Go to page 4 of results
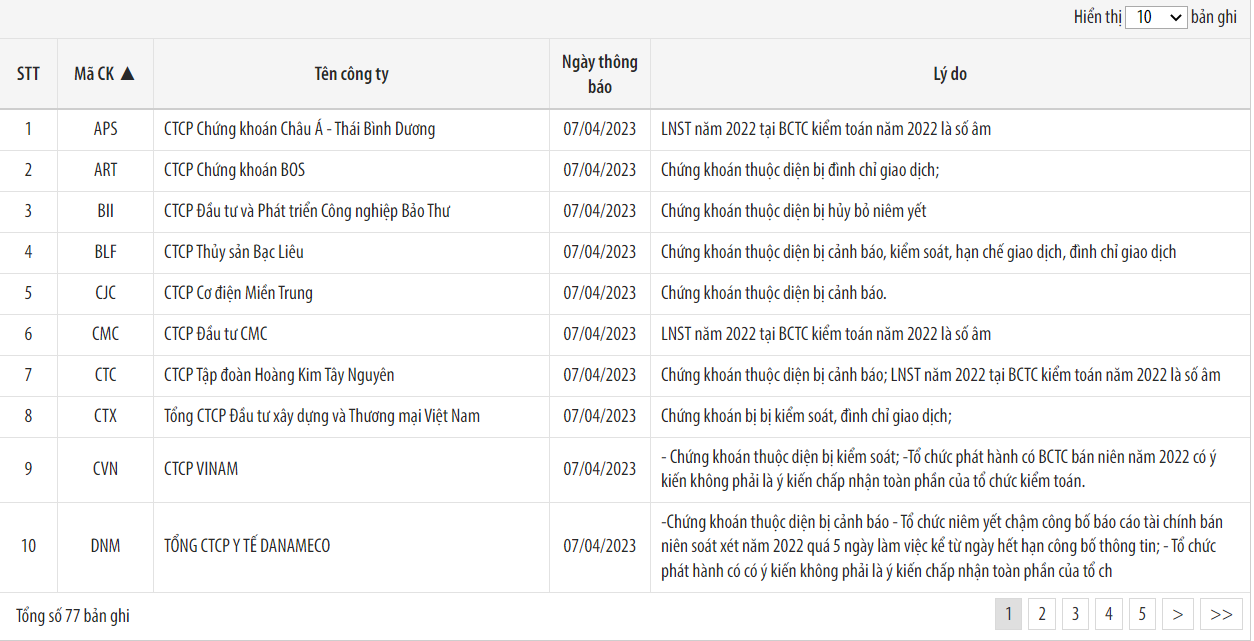Image resolution: width=1254 pixels, height=641 pixels. click(x=1108, y=614)
